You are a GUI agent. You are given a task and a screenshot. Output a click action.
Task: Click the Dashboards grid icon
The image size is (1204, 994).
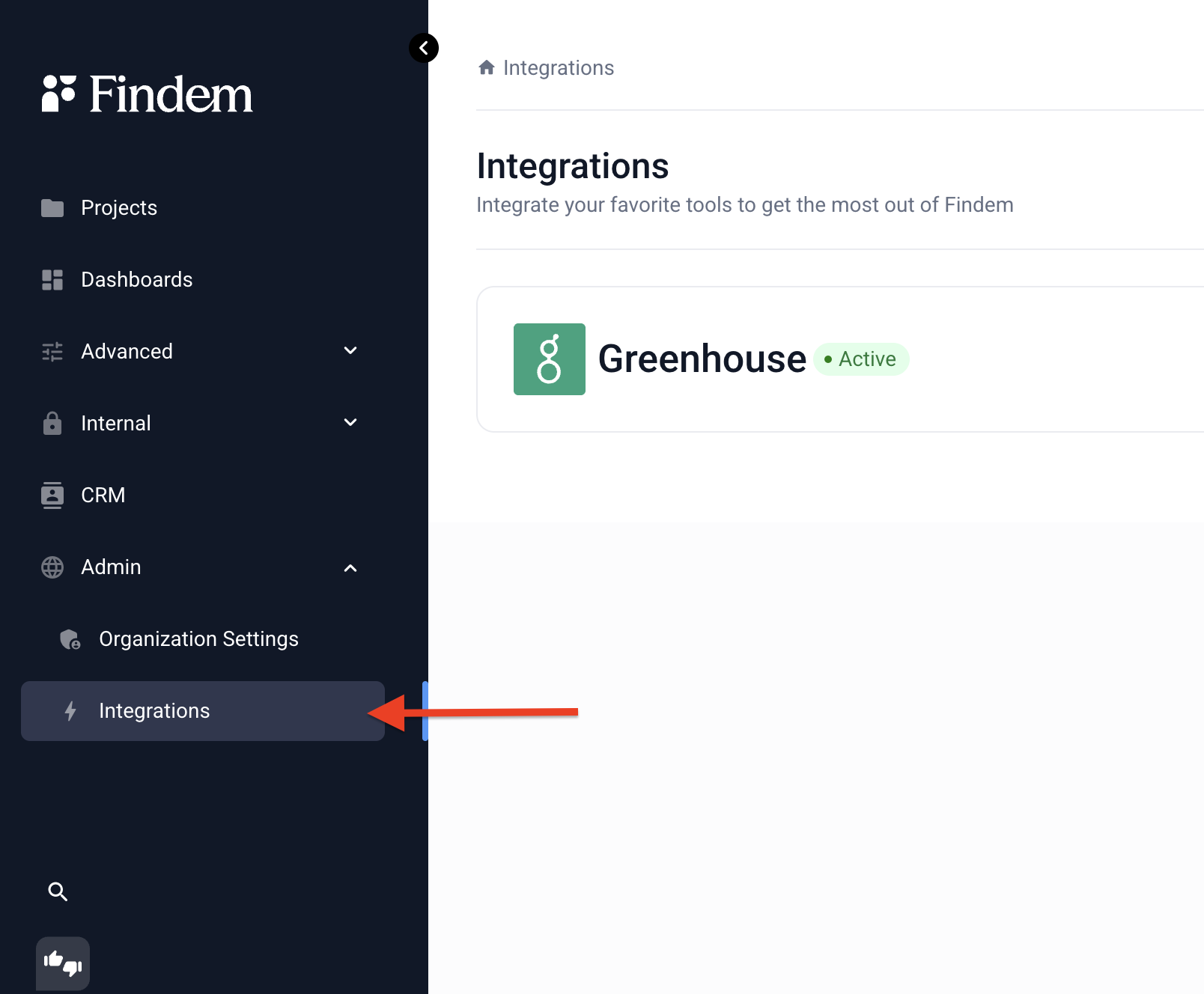coord(52,279)
